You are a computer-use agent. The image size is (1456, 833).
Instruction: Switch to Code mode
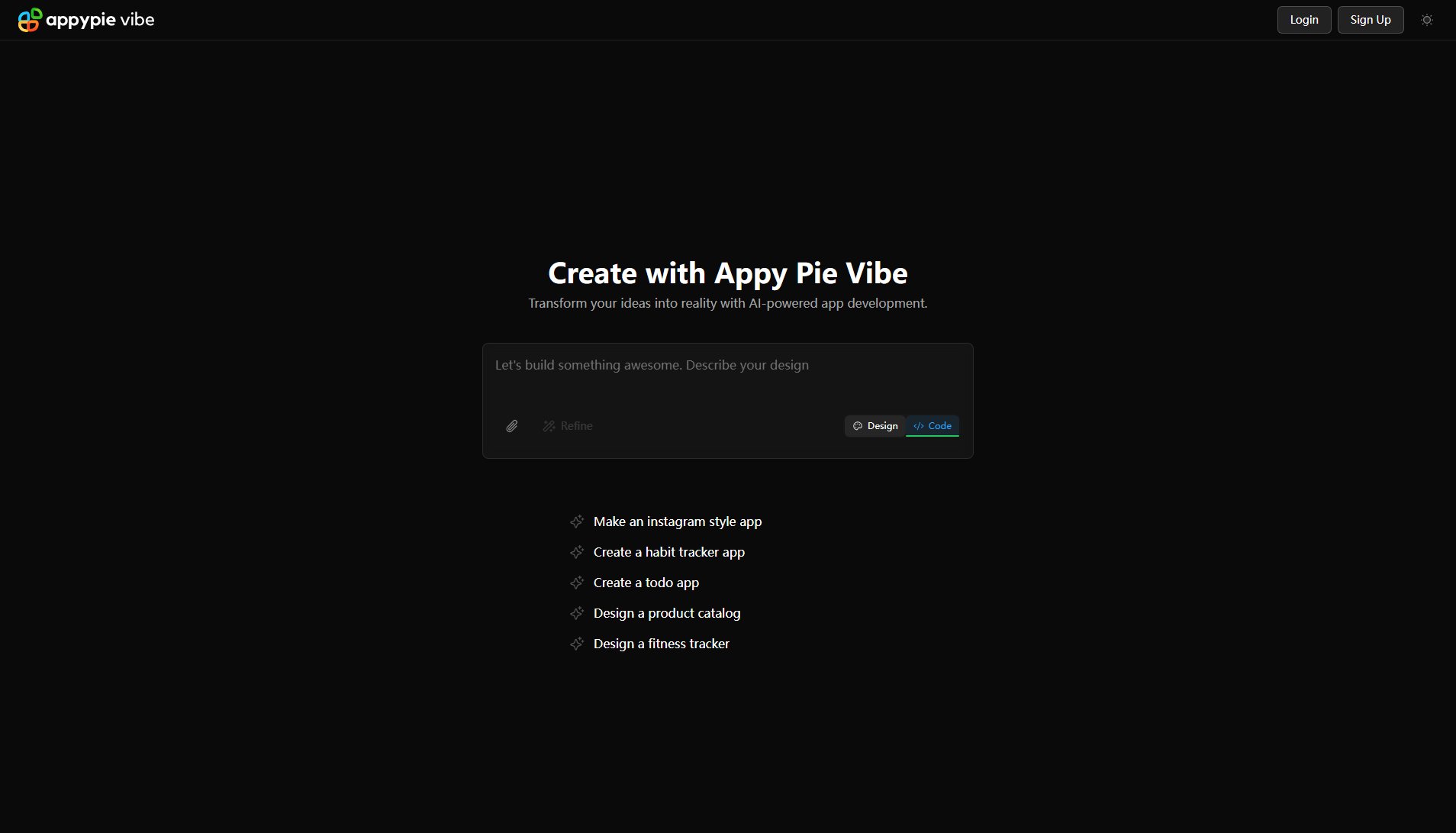[933, 426]
